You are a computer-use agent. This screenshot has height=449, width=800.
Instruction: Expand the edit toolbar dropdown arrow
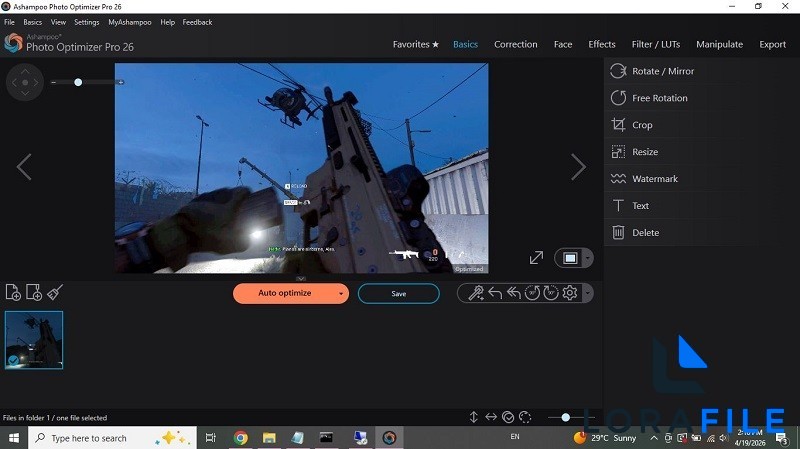click(588, 293)
